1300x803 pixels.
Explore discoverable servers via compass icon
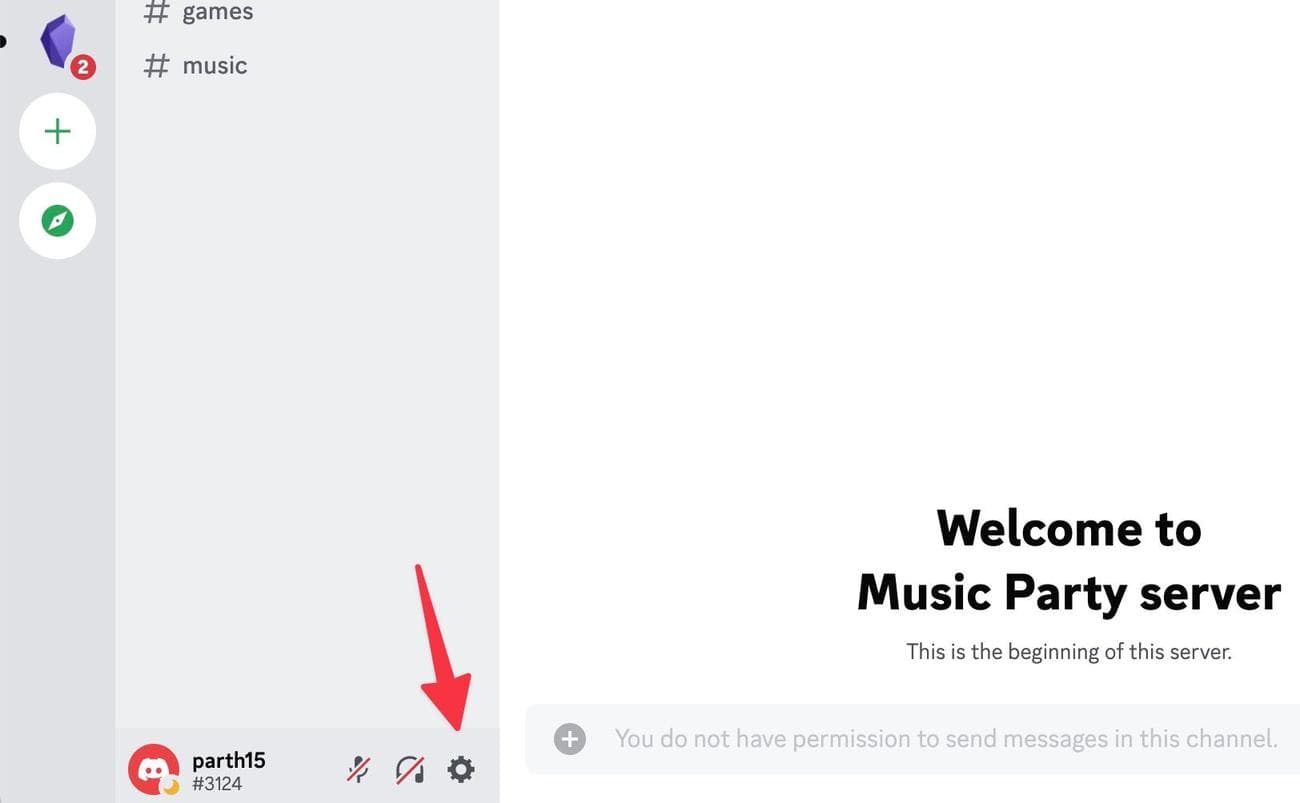click(x=58, y=220)
